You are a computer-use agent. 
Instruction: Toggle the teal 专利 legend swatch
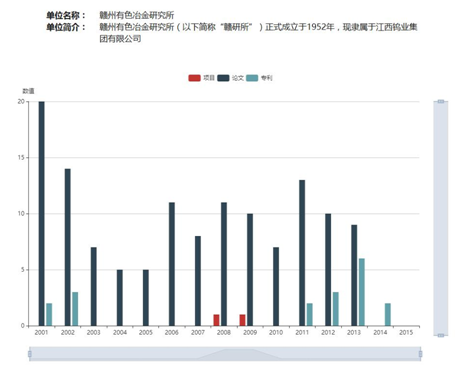[x=252, y=78]
